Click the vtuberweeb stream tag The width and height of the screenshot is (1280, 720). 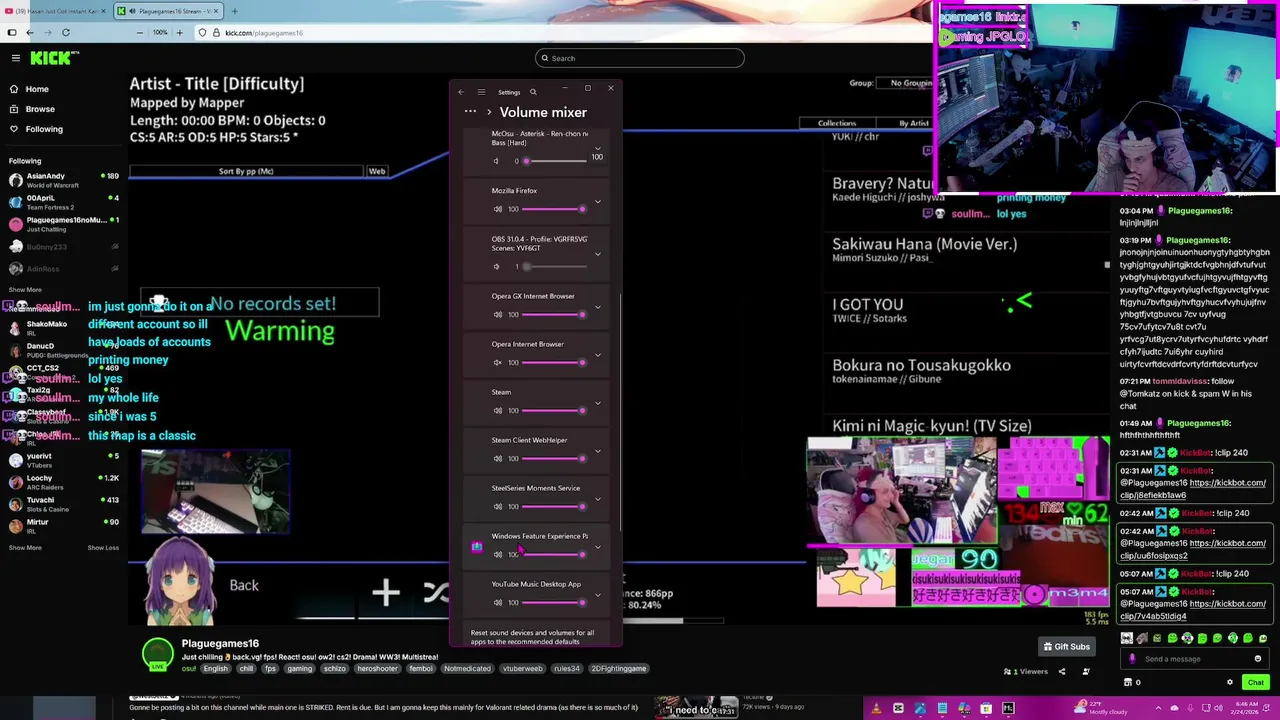522,668
